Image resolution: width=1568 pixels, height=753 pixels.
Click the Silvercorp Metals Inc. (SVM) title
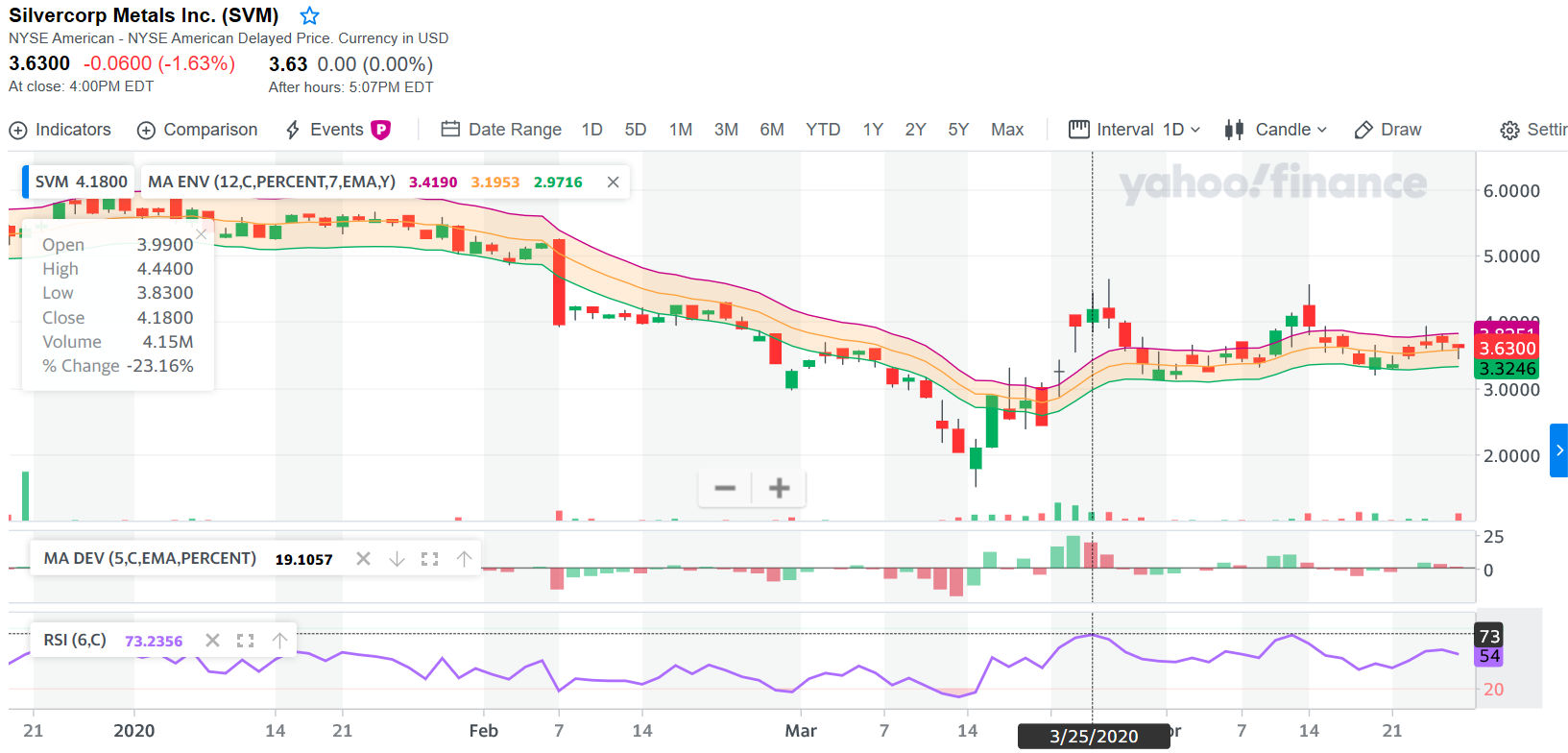[x=144, y=15]
